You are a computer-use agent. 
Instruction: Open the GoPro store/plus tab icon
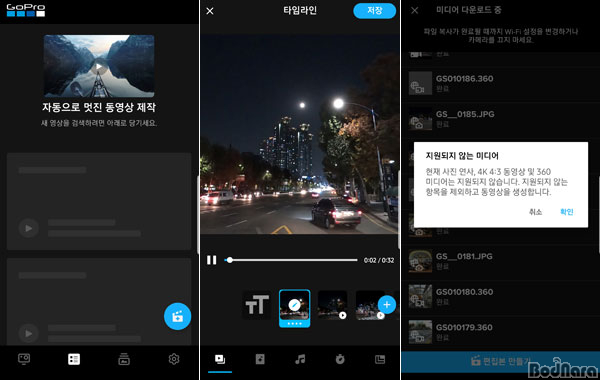(x=124, y=359)
